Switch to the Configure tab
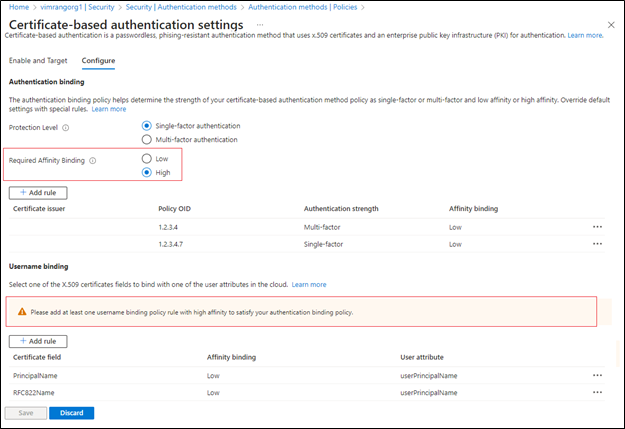 tap(98, 61)
